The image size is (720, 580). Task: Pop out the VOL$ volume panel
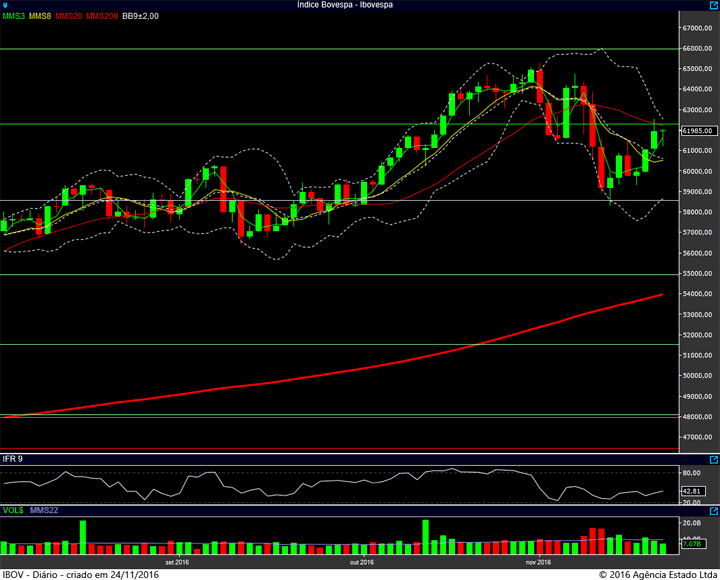[714, 511]
